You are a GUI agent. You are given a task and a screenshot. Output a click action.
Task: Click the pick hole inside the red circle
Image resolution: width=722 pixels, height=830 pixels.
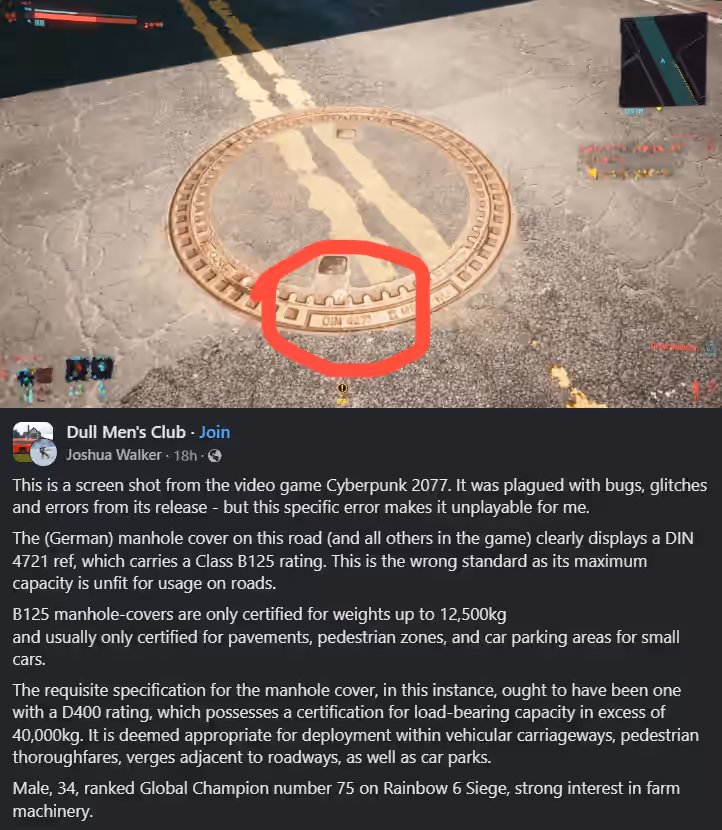pos(332,265)
